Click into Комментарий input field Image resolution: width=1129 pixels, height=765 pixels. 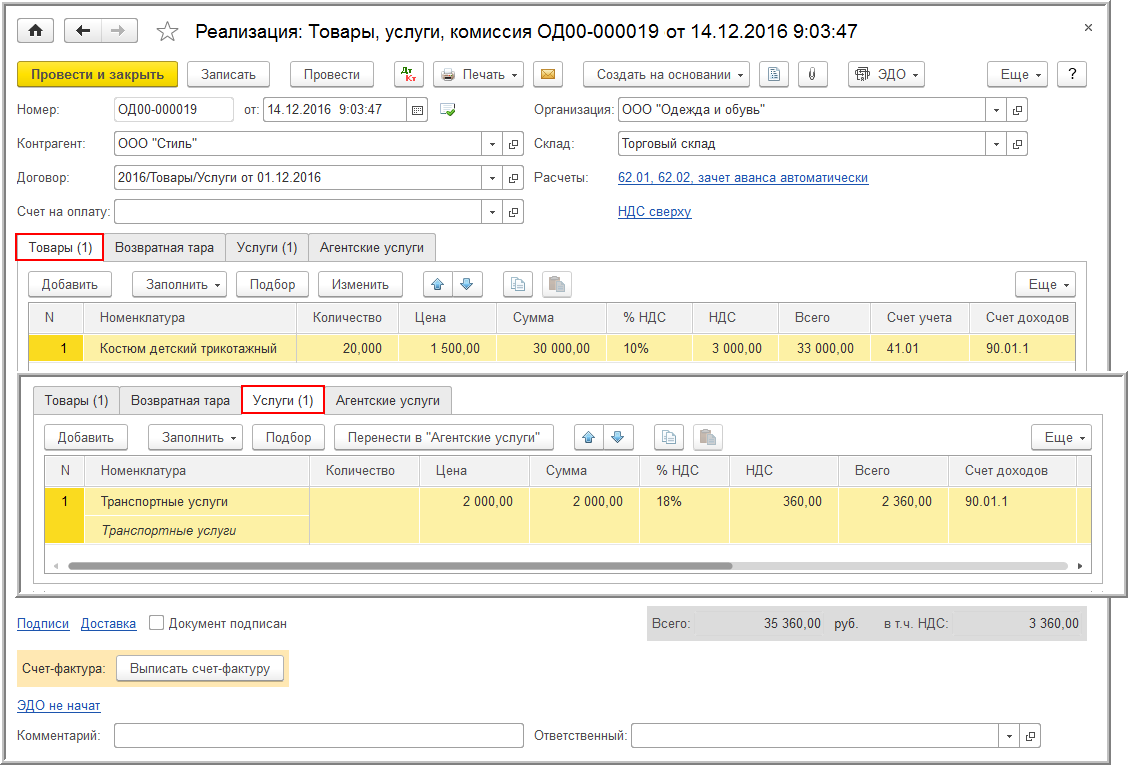click(x=318, y=735)
